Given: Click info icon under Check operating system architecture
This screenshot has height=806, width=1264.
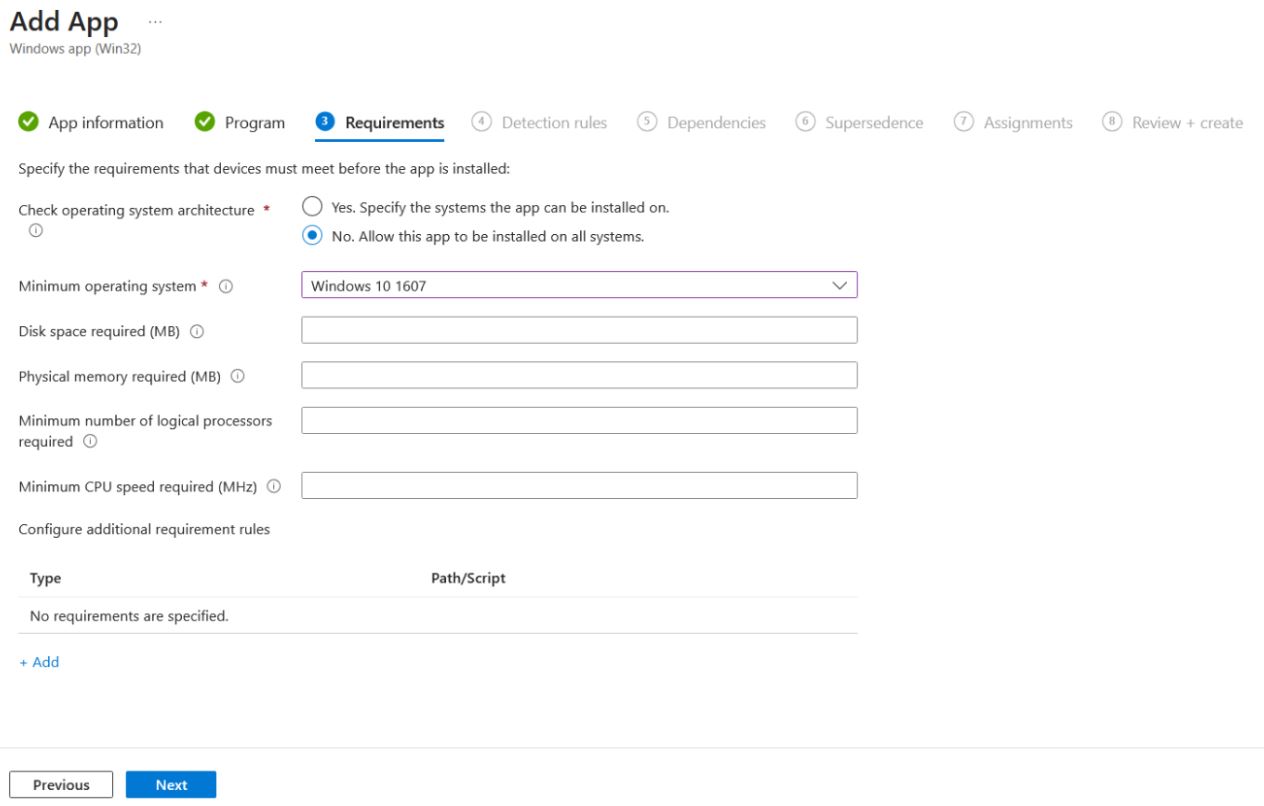Looking at the screenshot, I should 35,230.
